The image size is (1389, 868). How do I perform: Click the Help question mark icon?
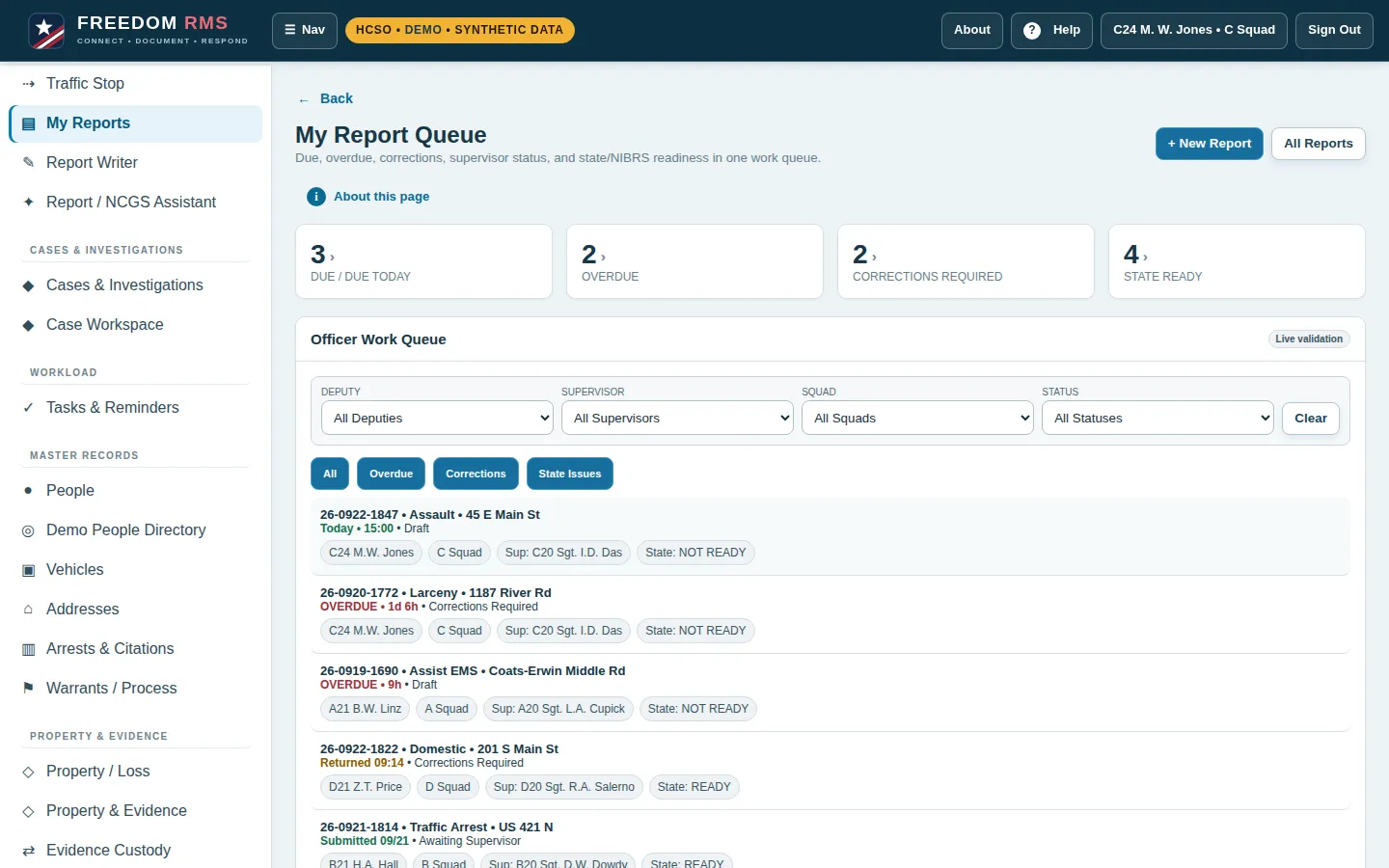1032,30
